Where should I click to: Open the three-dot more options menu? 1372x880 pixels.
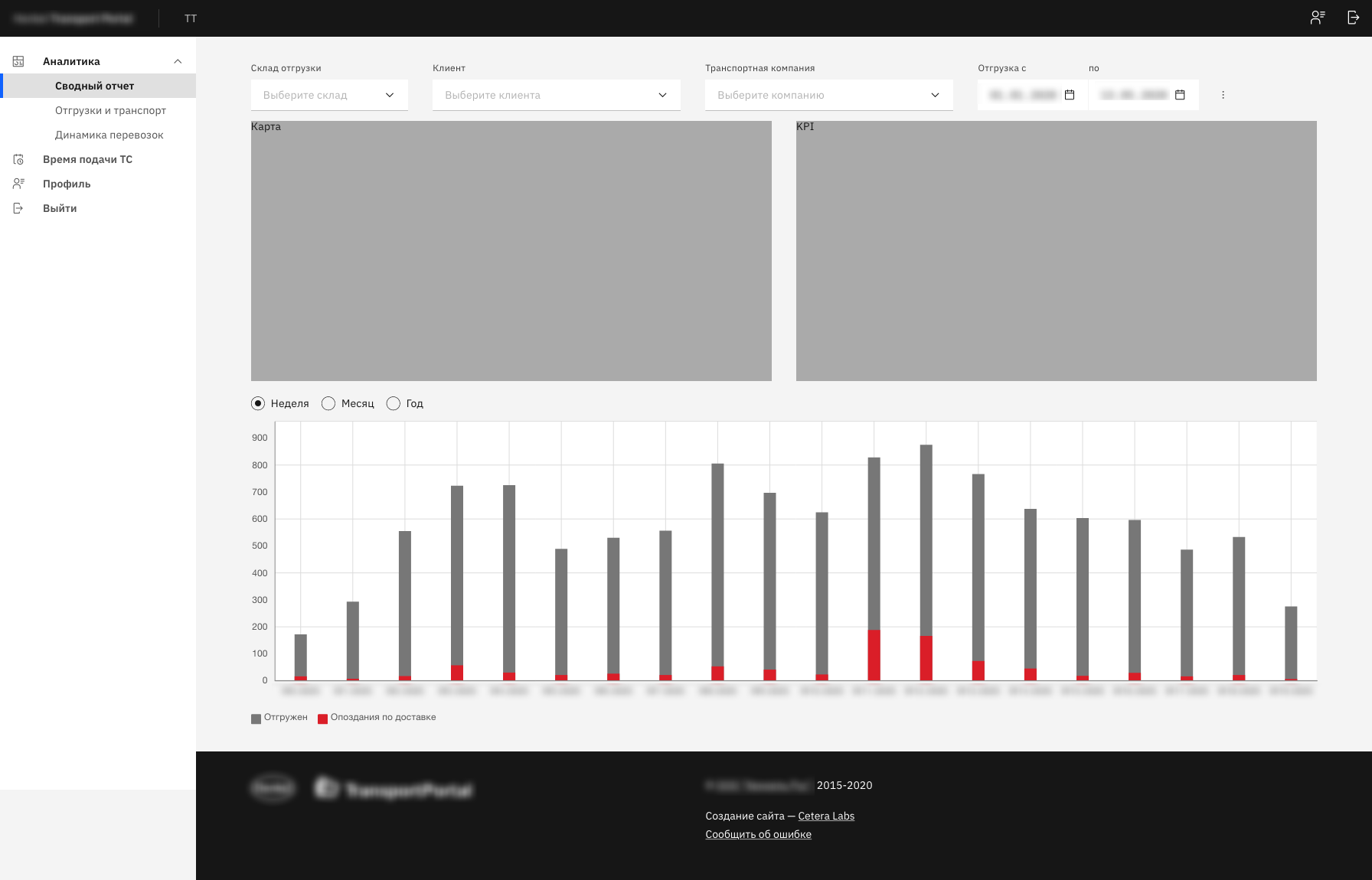[x=1223, y=95]
